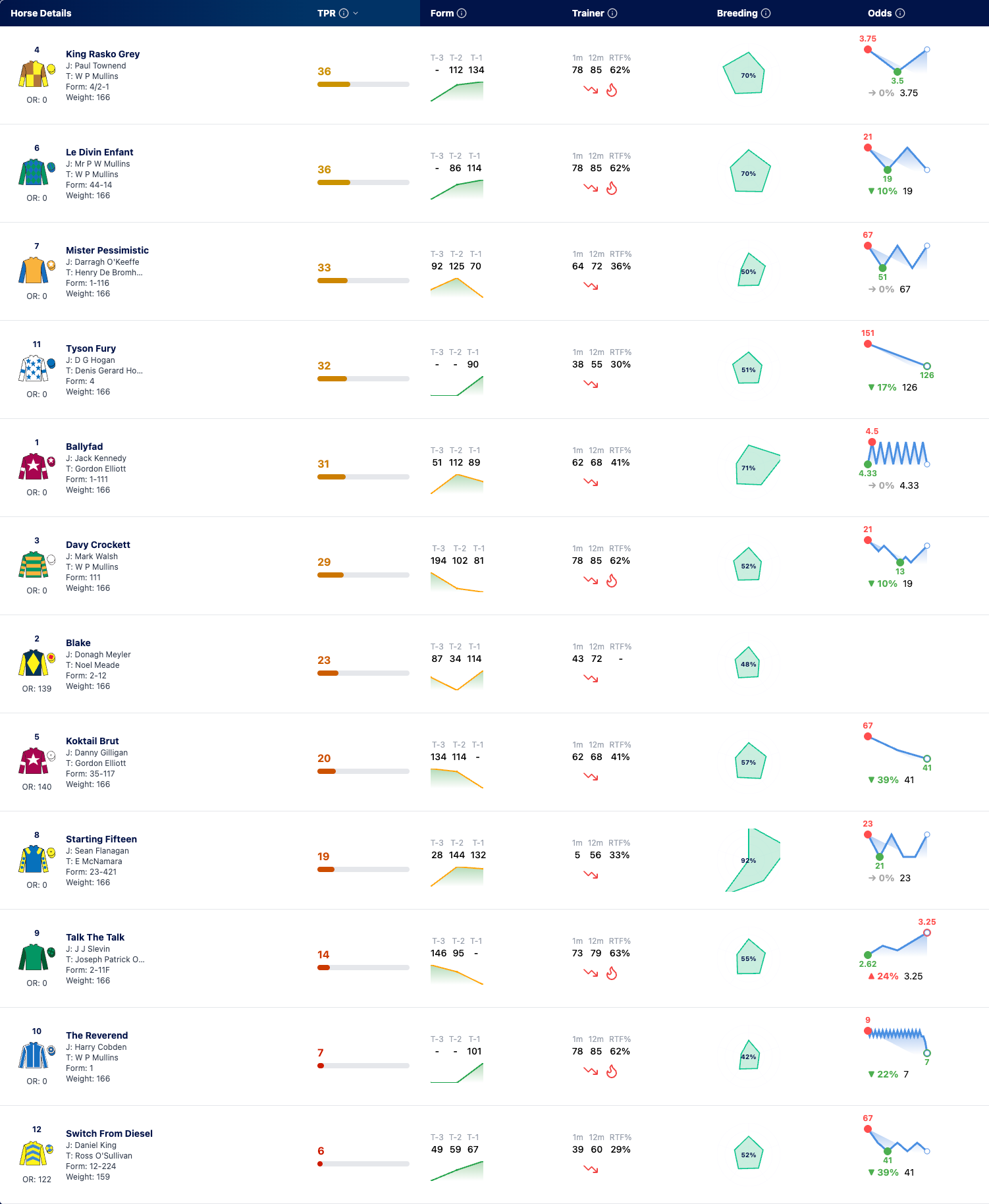Open the Switch From Diesel horse link

109,1134
